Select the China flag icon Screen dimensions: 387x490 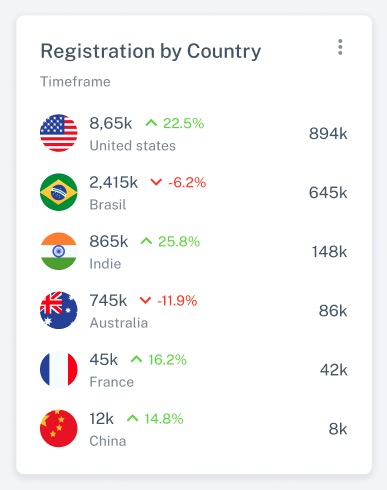coord(59,428)
